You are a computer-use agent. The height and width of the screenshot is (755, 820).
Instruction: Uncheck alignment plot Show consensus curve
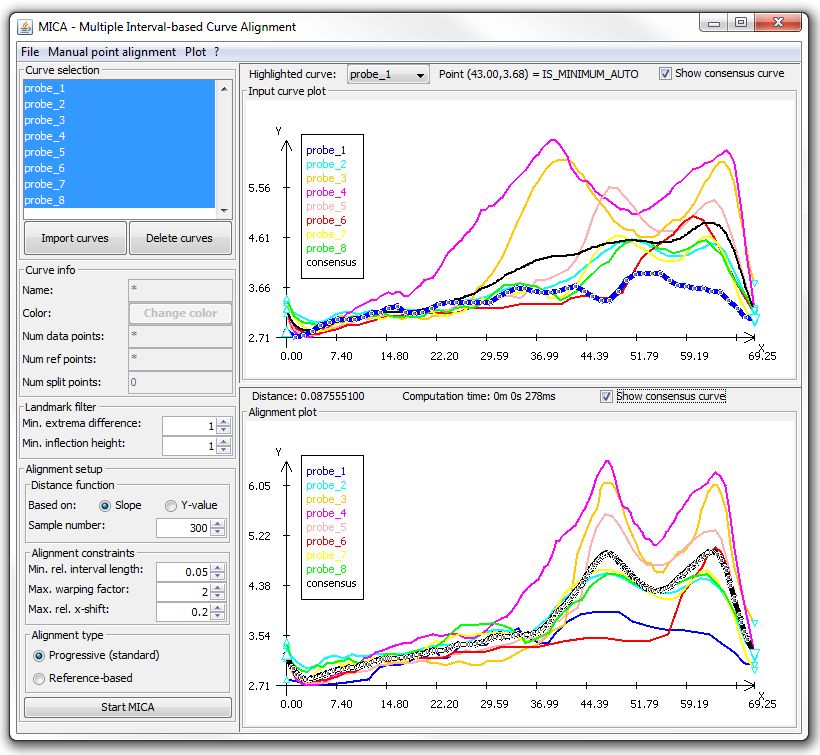pyautogui.click(x=606, y=396)
